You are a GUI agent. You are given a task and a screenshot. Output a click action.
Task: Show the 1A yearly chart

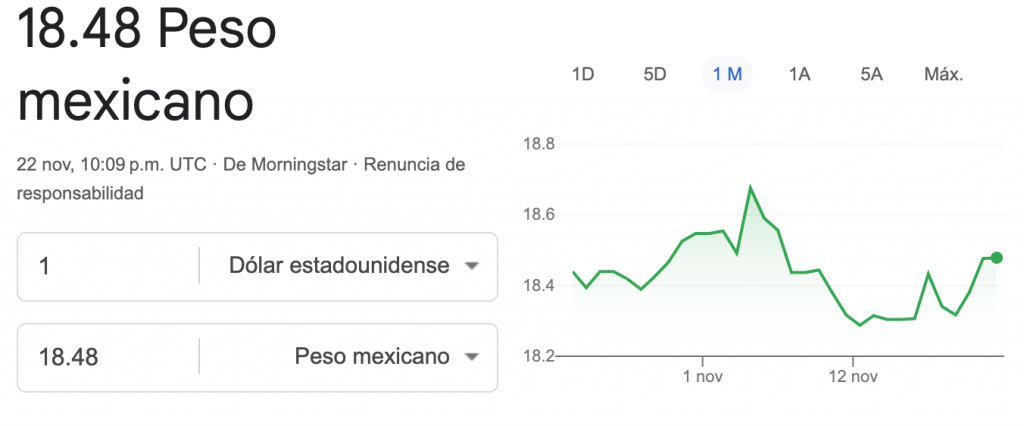click(x=799, y=74)
